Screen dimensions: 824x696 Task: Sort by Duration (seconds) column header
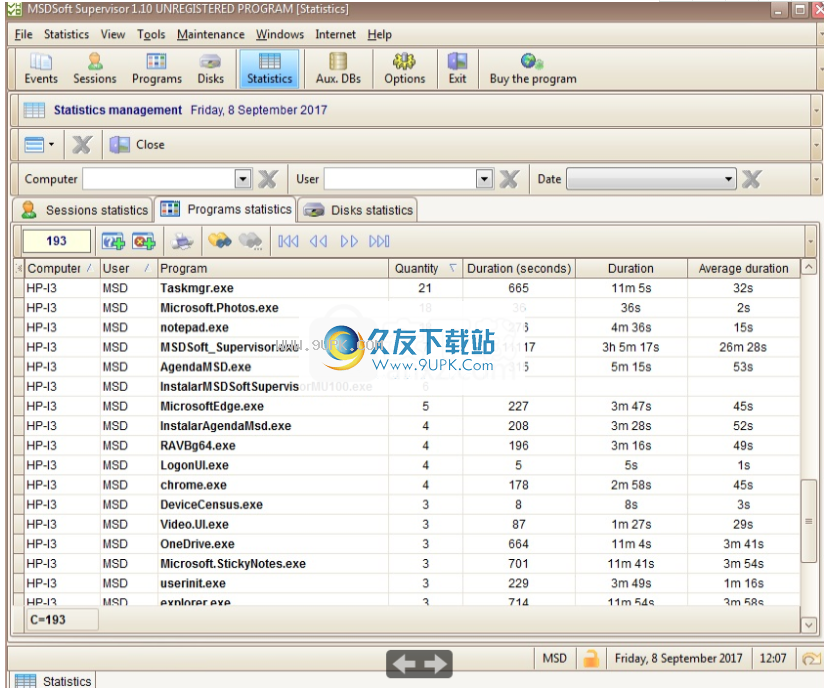pyautogui.click(x=519, y=269)
